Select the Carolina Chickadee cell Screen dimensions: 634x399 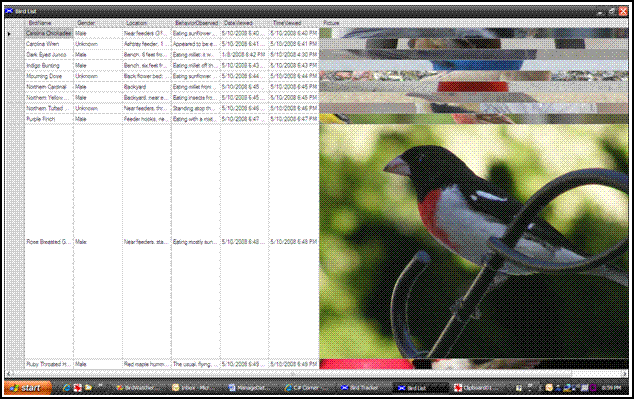pos(49,33)
